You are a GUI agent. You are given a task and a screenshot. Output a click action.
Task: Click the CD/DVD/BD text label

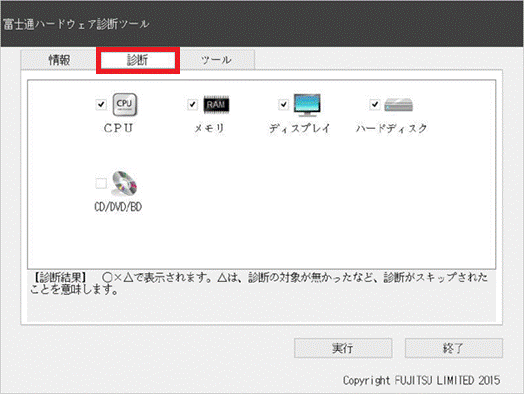point(118,207)
